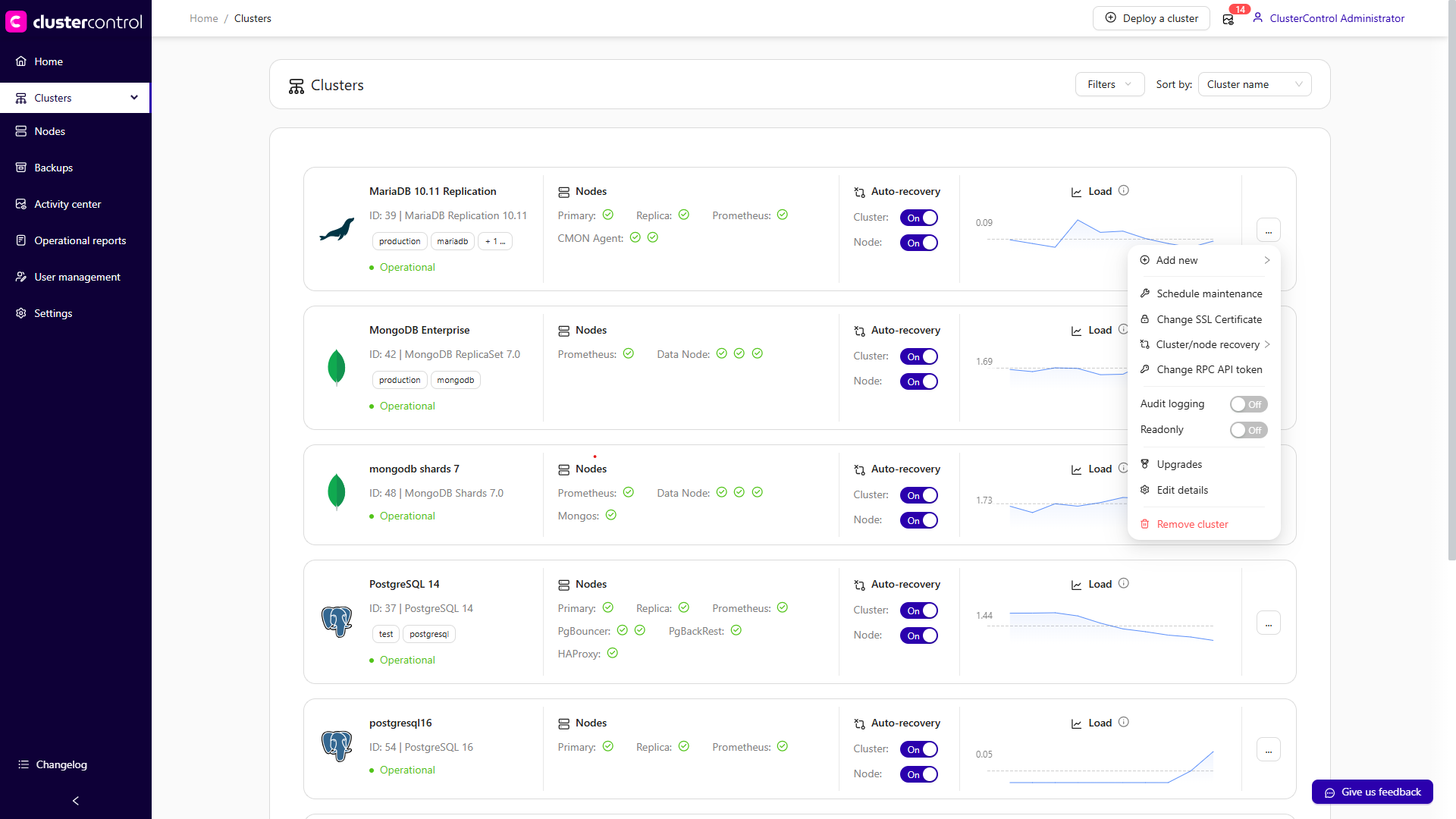The image size is (1456, 819).
Task: Enable Audit logging in the context menu
Action: (x=1248, y=404)
